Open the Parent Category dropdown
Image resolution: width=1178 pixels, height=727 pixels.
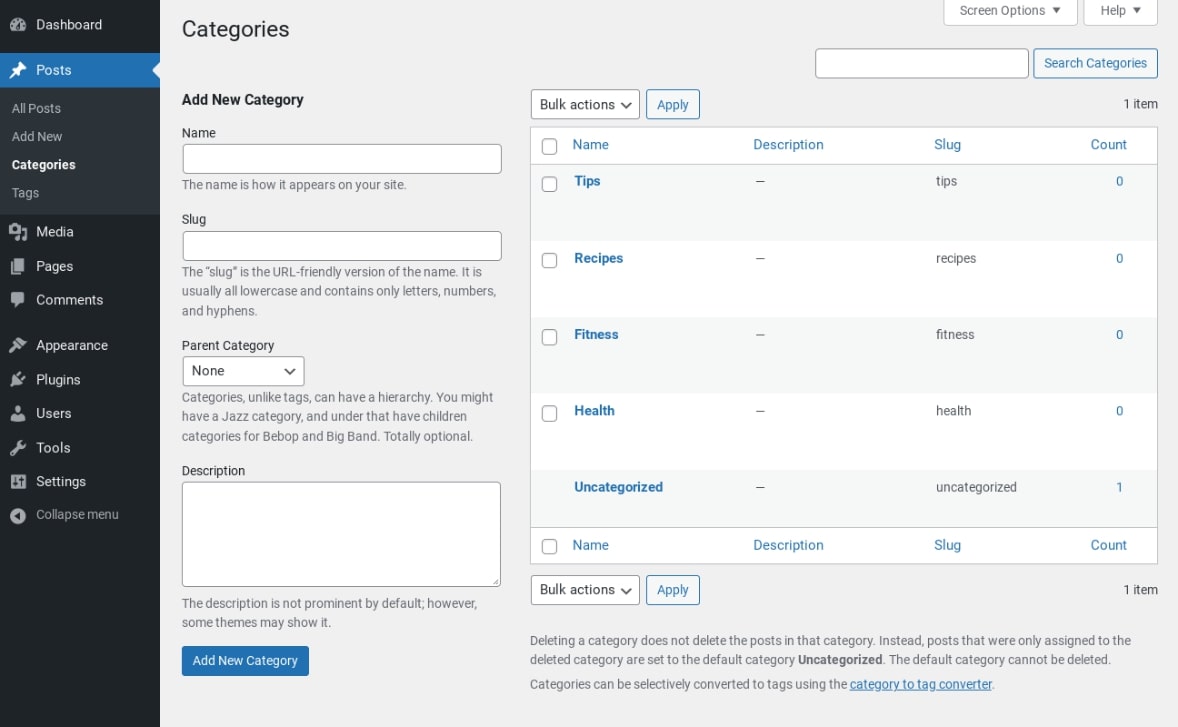click(x=243, y=371)
